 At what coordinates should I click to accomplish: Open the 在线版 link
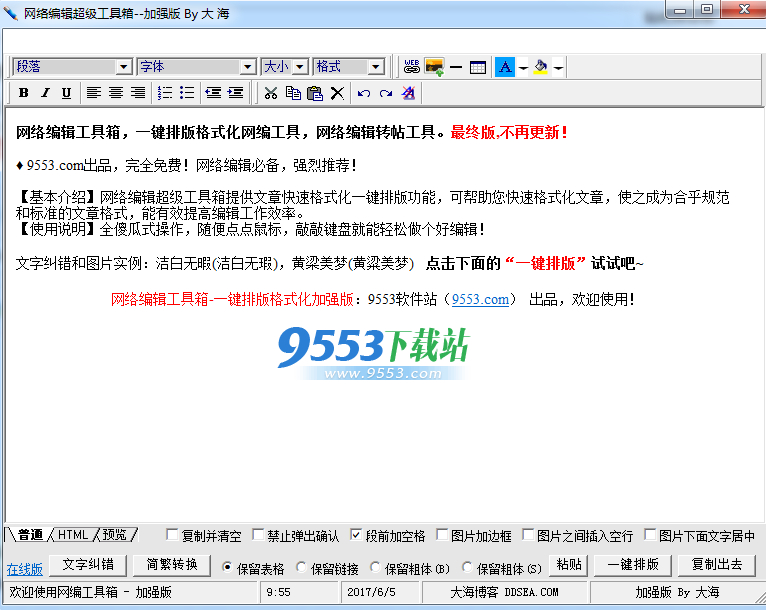click(x=24, y=569)
